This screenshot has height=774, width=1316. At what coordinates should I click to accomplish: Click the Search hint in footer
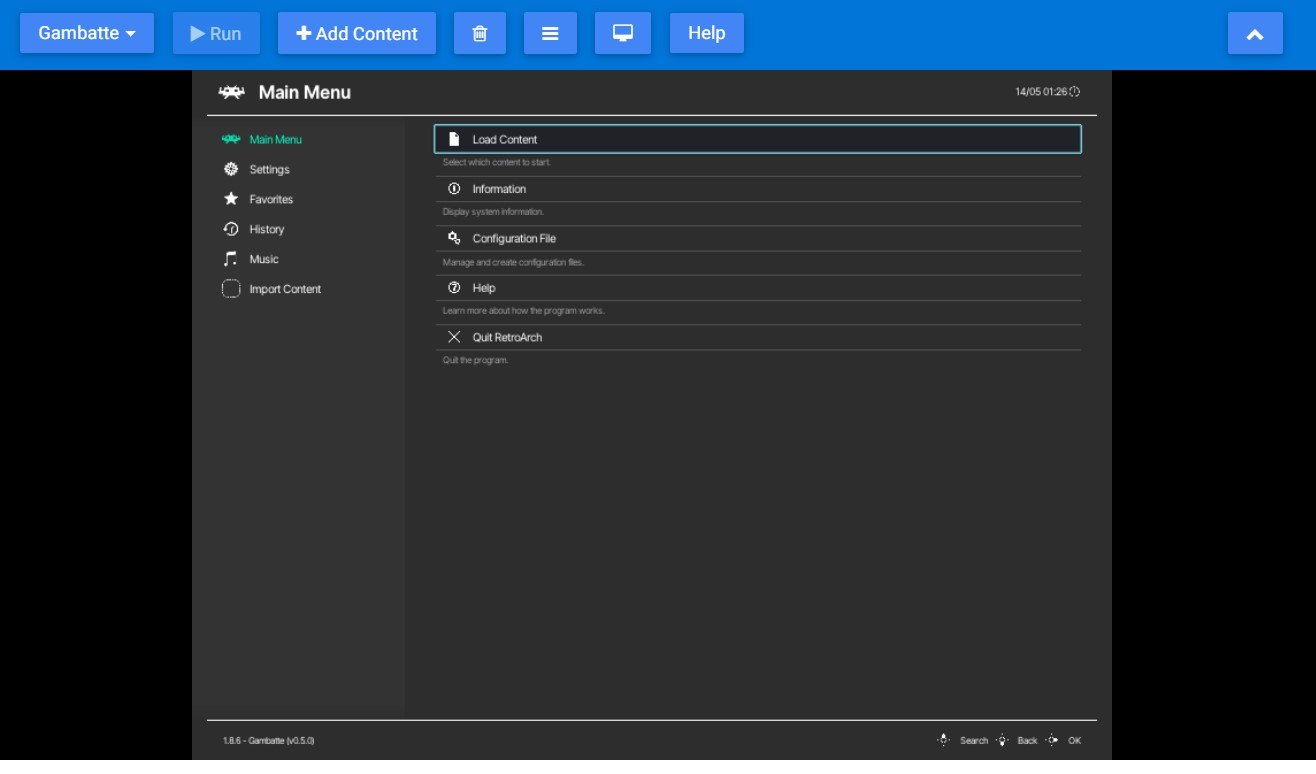(x=963, y=741)
